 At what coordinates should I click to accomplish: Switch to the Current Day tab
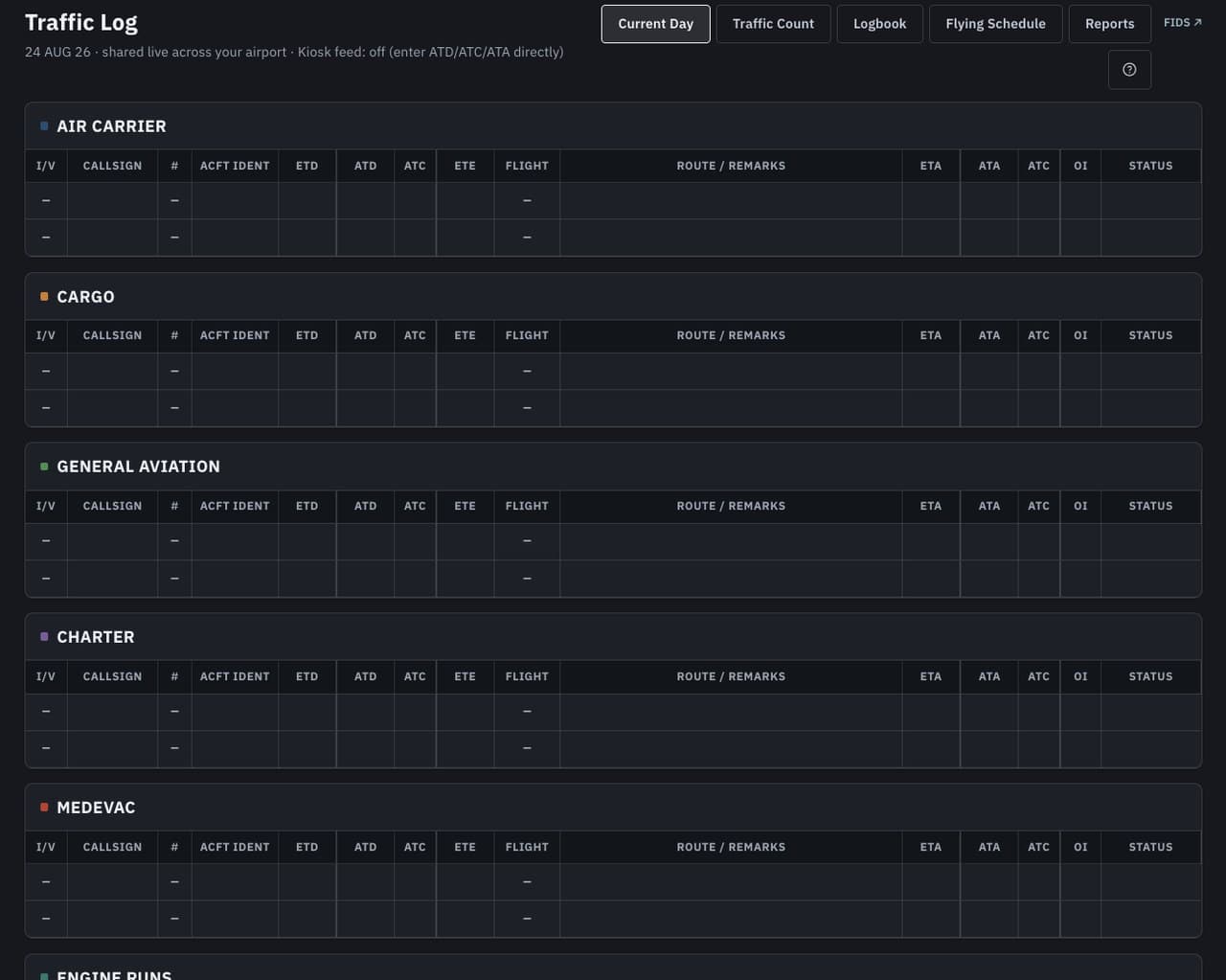coord(655,24)
